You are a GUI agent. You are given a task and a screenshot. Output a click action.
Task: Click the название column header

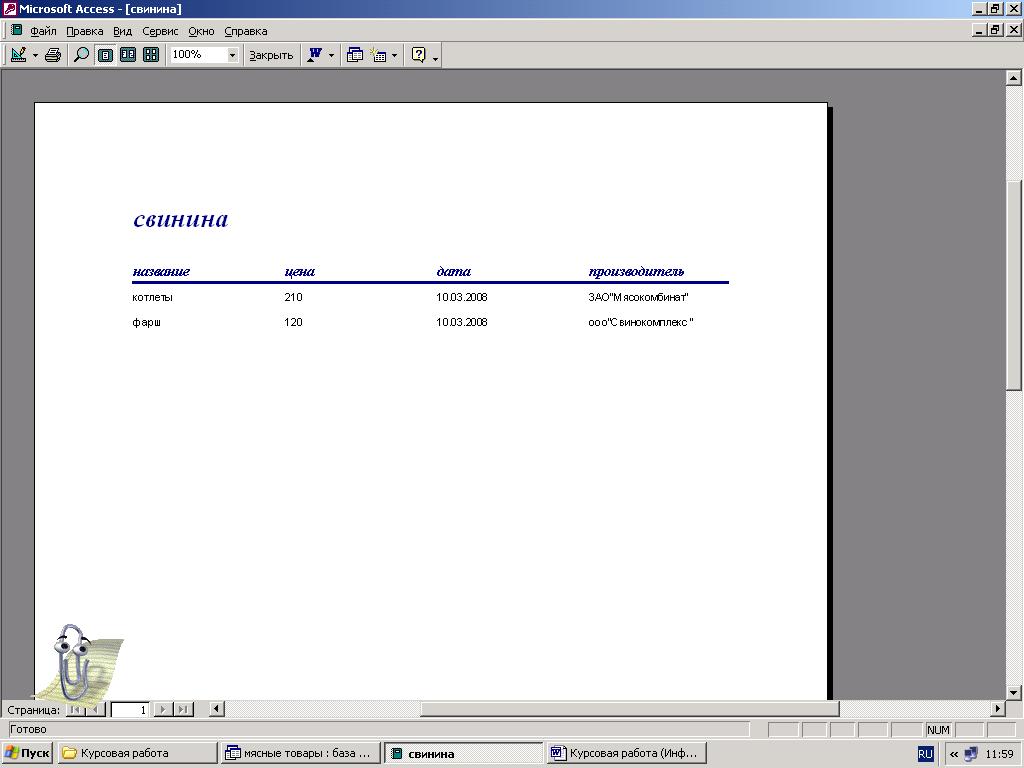click(x=161, y=272)
